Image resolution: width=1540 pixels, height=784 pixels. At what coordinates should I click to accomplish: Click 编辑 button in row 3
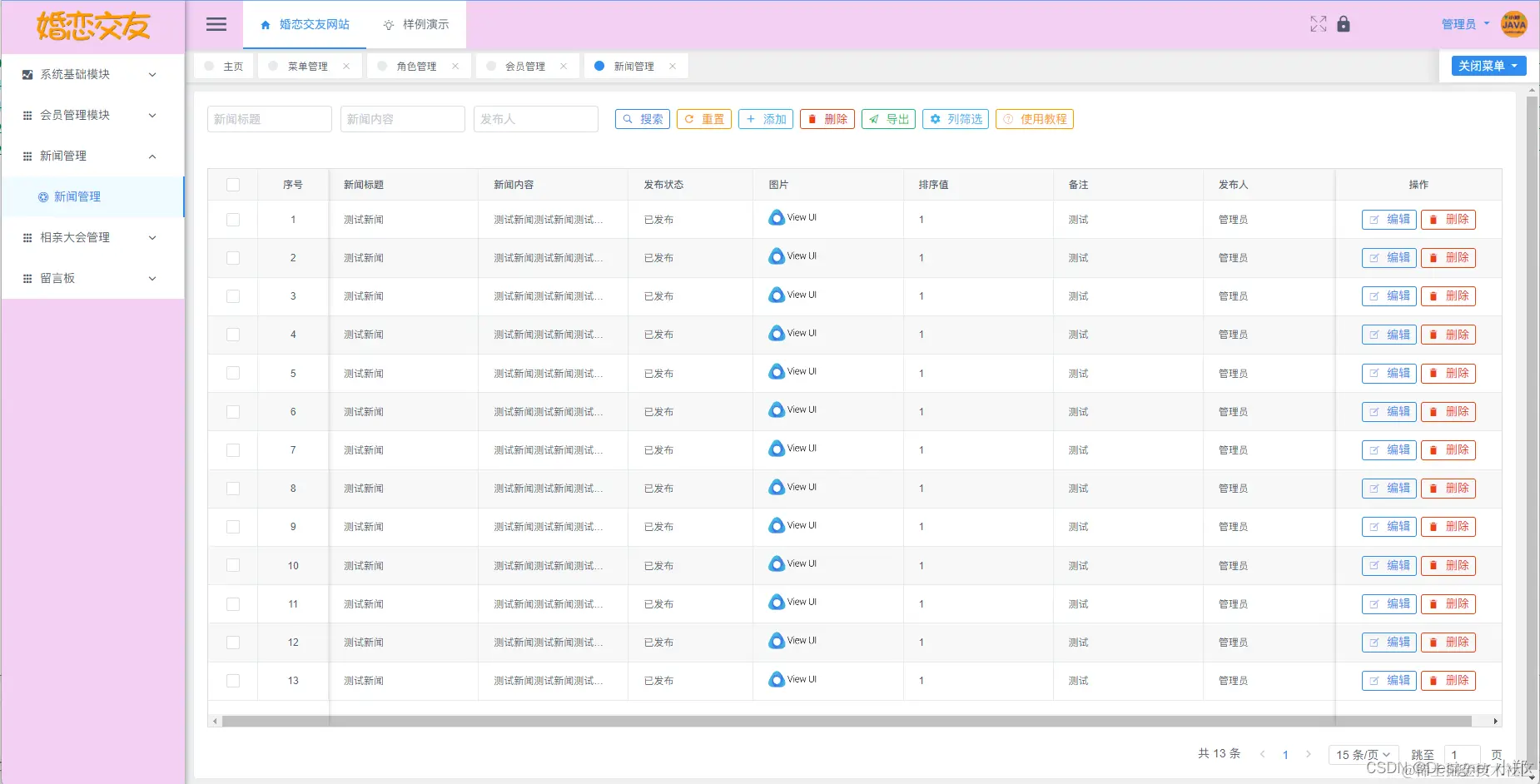tap(1389, 296)
